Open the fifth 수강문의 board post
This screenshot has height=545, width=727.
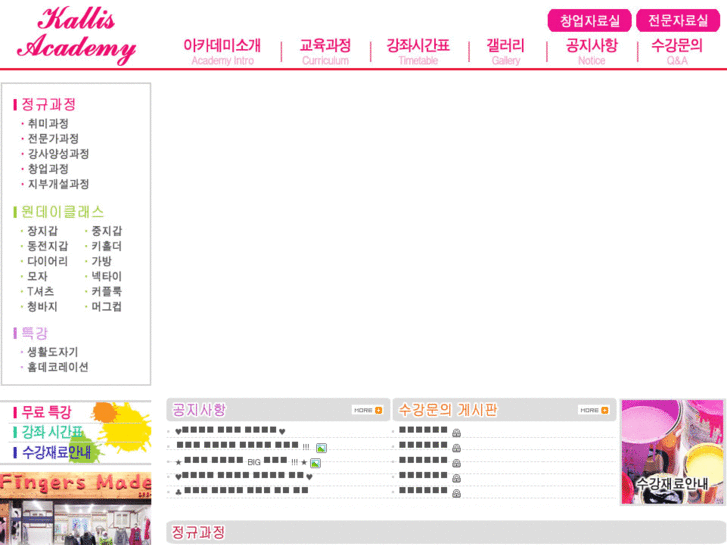pos(423,491)
